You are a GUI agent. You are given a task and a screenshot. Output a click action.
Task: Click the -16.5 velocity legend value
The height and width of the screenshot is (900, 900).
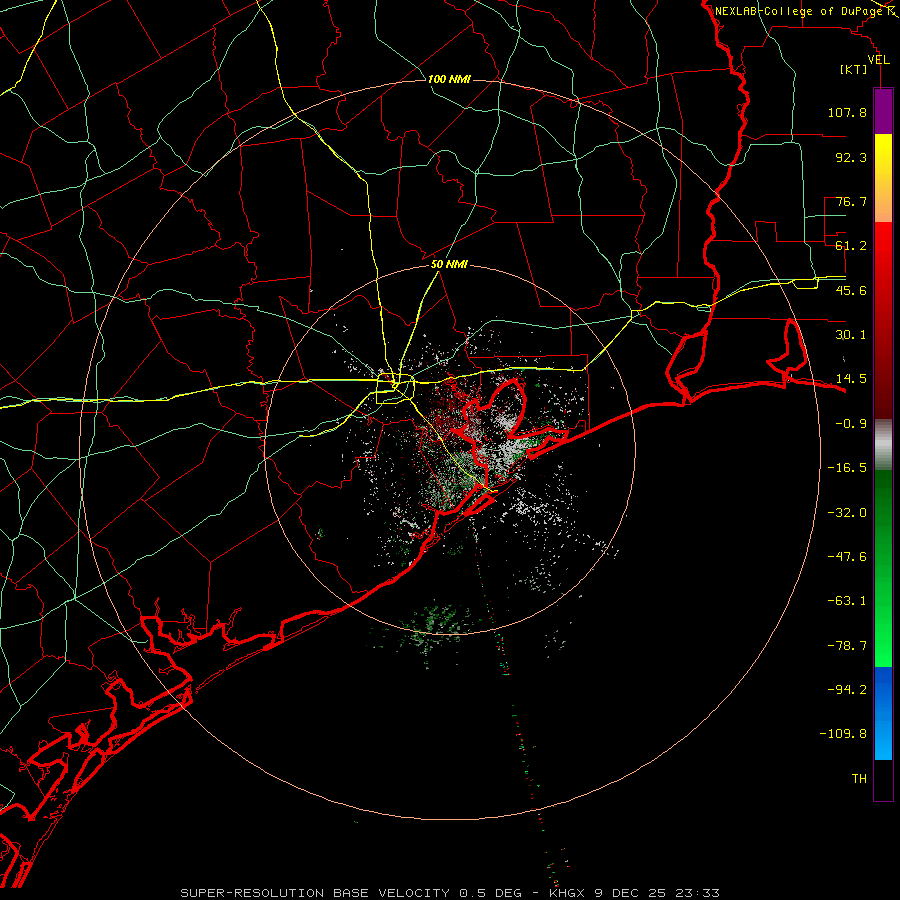(x=847, y=468)
